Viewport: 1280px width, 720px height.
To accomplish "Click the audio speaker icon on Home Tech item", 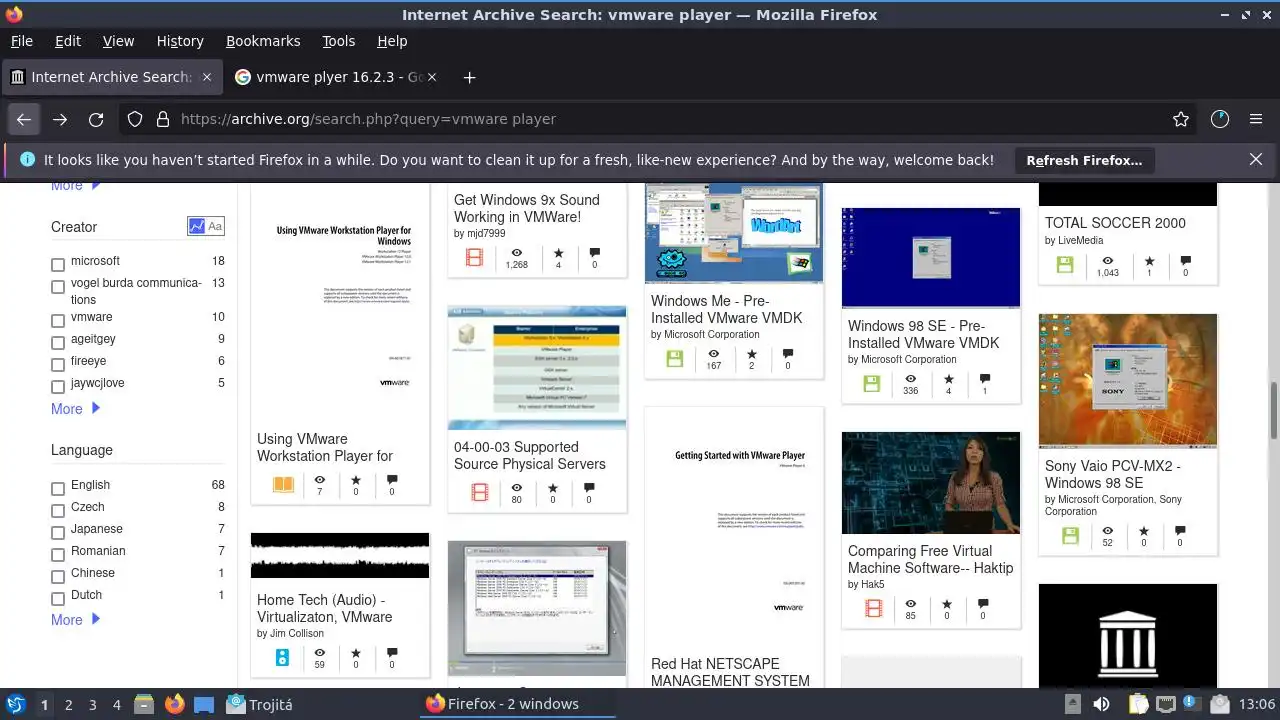I will (x=282, y=658).
